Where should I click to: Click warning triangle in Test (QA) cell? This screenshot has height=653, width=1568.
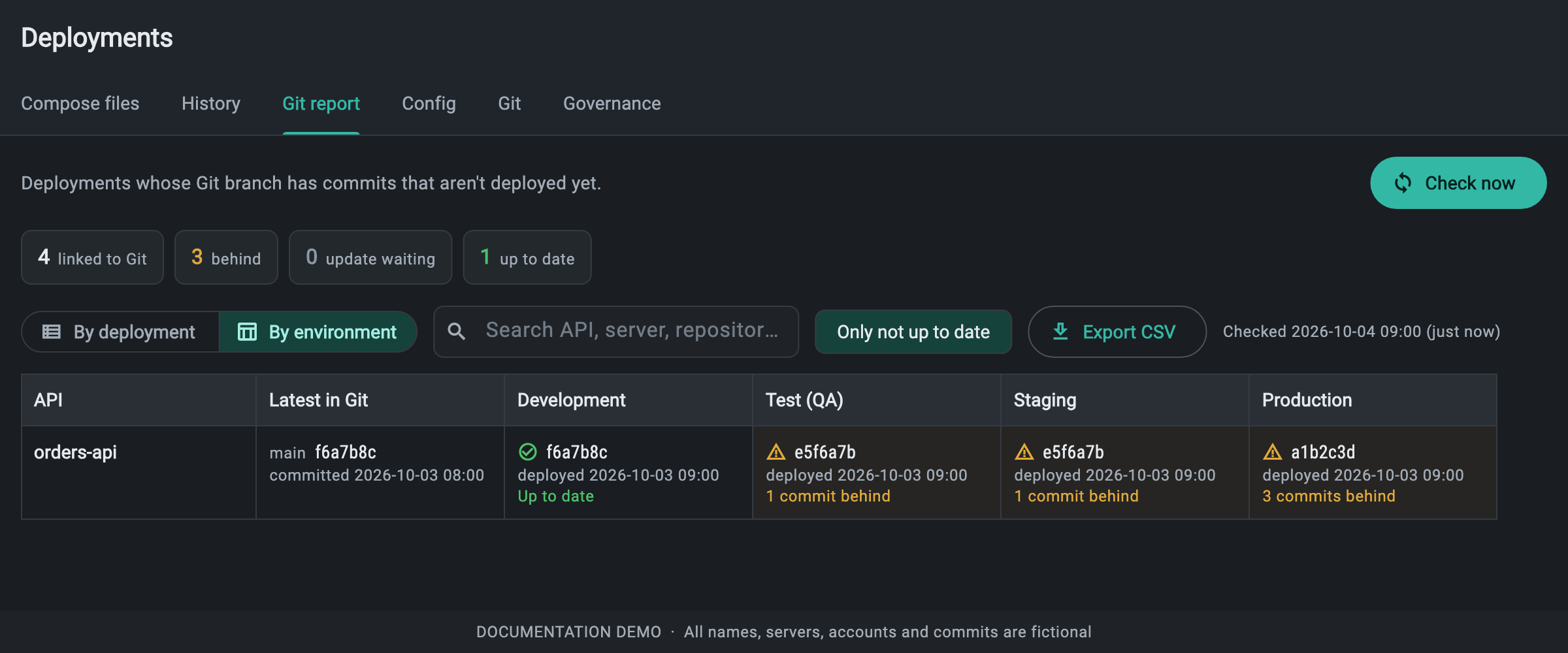[776, 452]
